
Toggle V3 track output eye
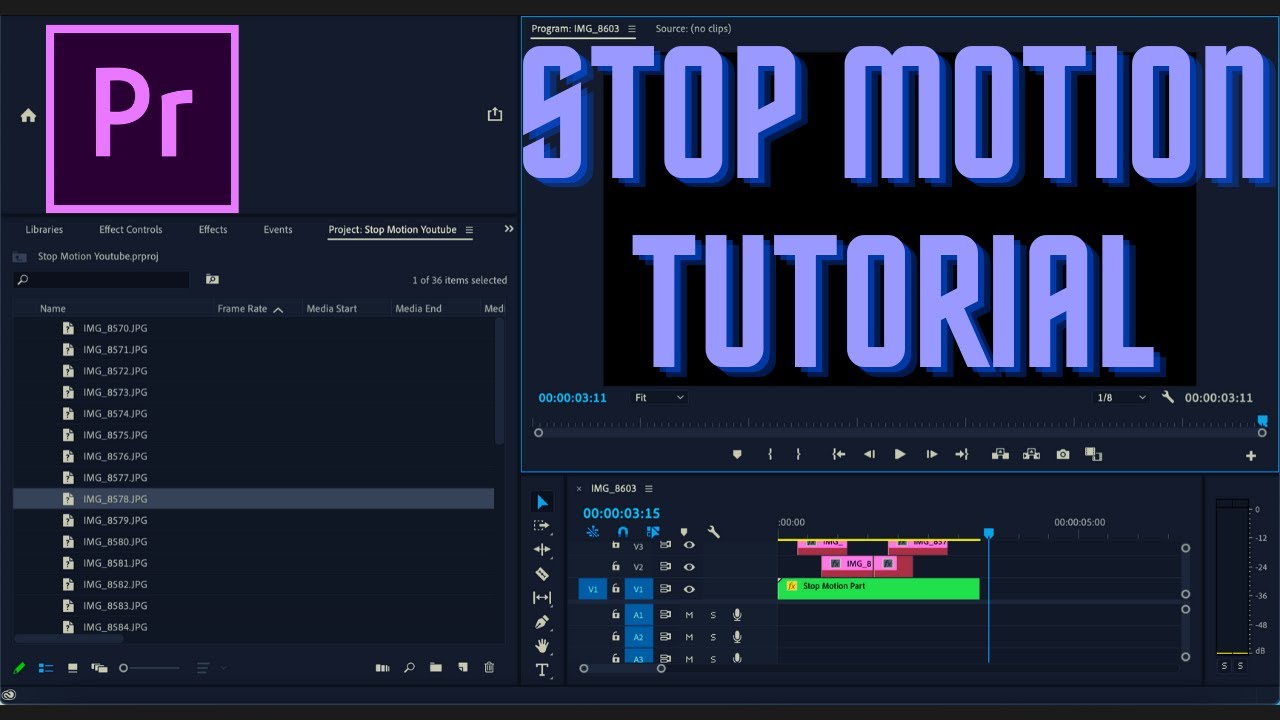point(689,545)
